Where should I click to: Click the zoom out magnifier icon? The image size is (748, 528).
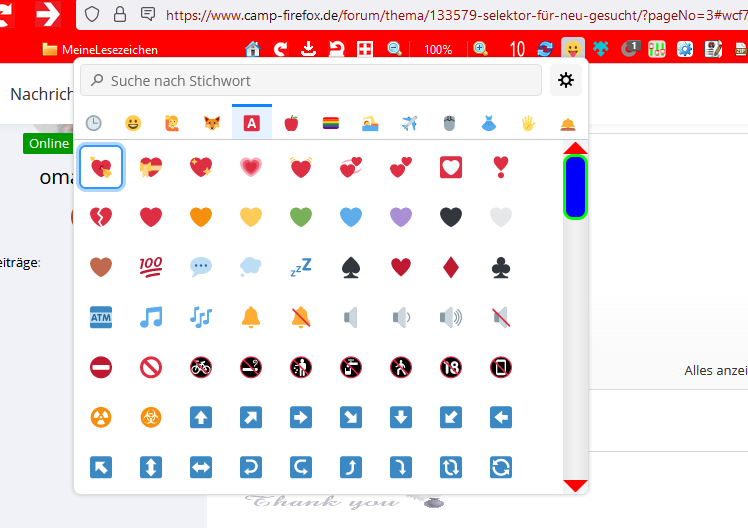394,49
